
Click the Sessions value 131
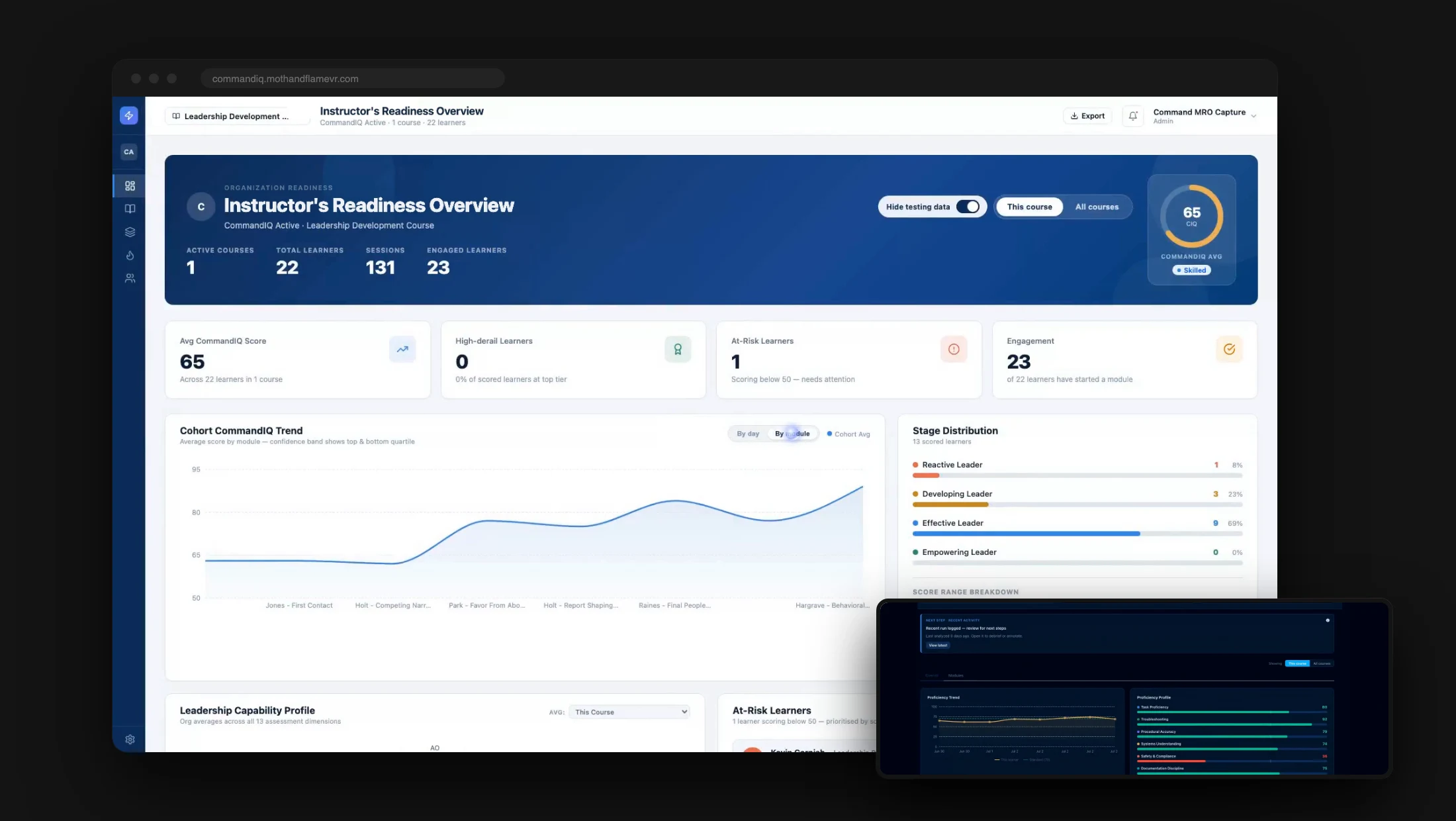tap(381, 267)
